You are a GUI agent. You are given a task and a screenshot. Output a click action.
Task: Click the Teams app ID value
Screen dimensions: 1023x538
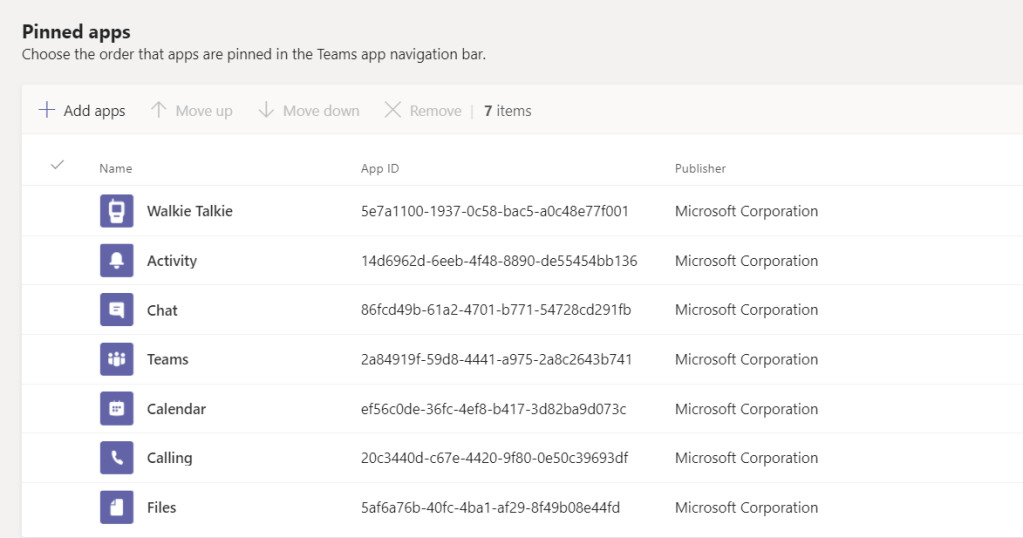496,359
